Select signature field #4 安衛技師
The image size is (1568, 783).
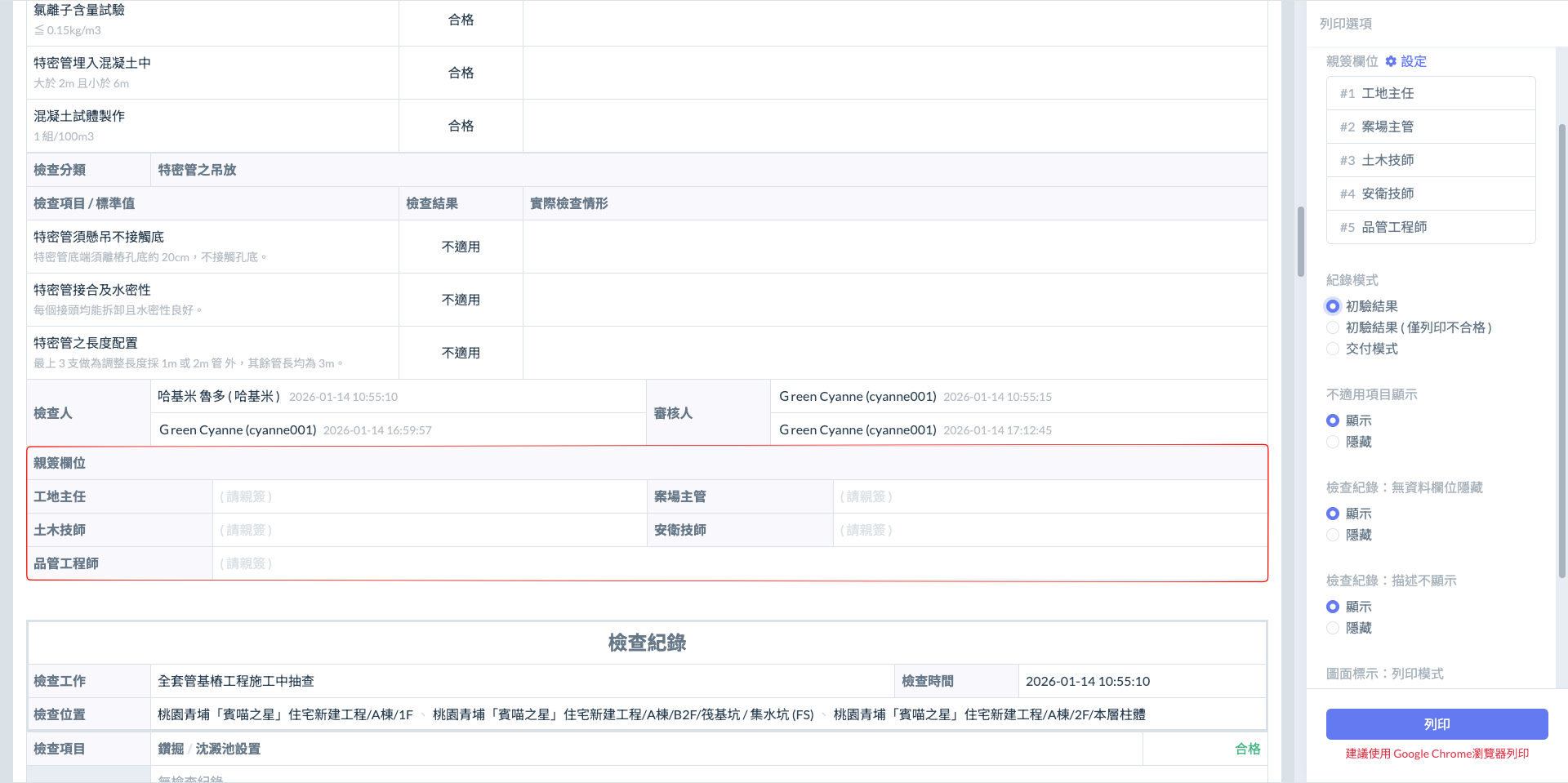coord(1431,194)
